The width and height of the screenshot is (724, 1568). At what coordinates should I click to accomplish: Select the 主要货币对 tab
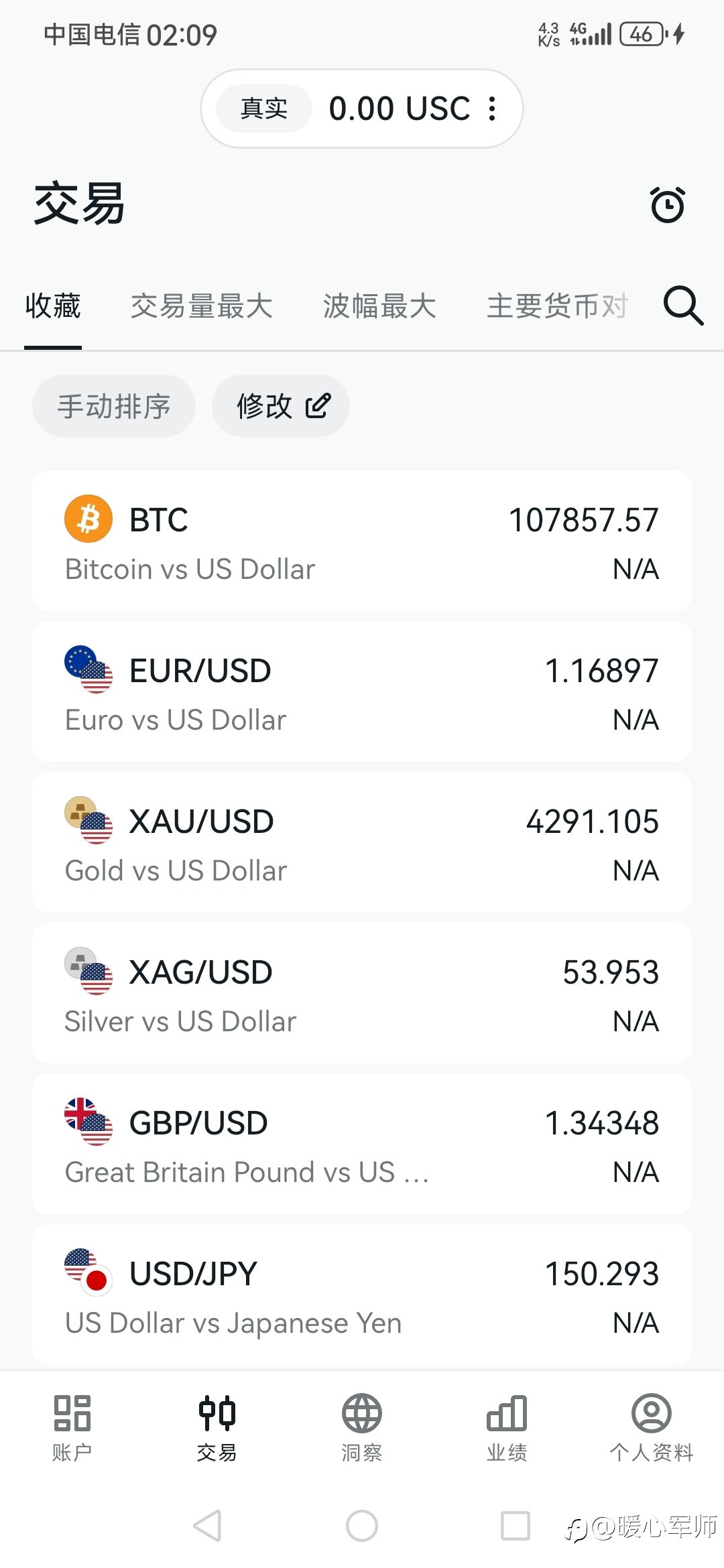point(557,306)
